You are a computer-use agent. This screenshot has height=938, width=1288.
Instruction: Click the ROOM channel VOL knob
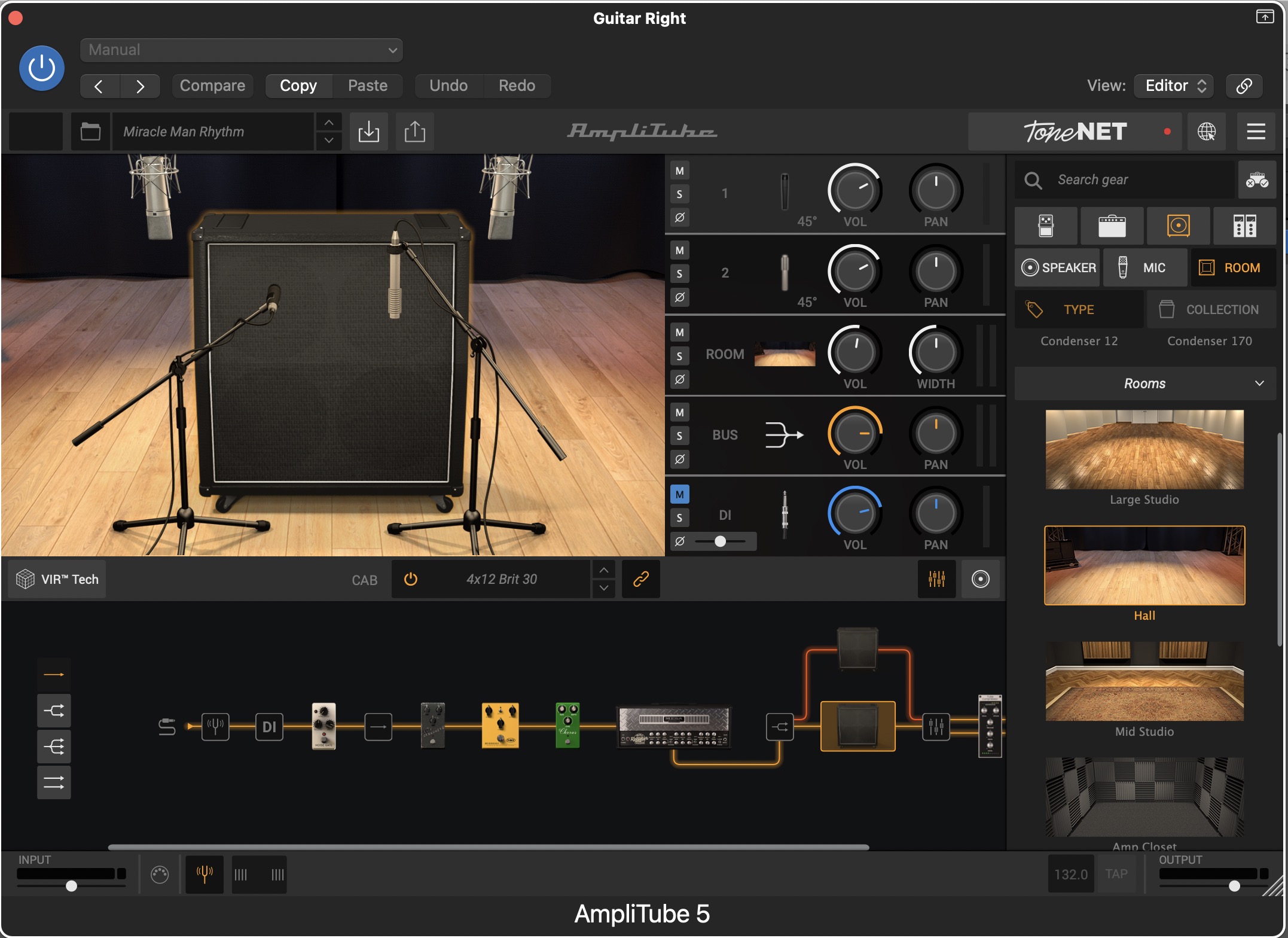pos(855,352)
